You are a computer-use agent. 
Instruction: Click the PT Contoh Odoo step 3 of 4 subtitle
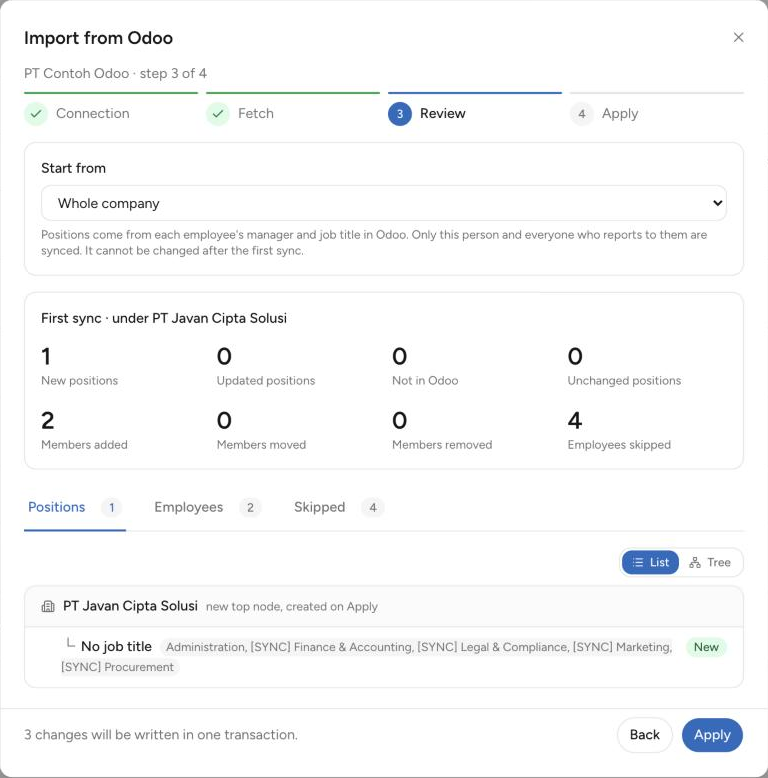115,73
